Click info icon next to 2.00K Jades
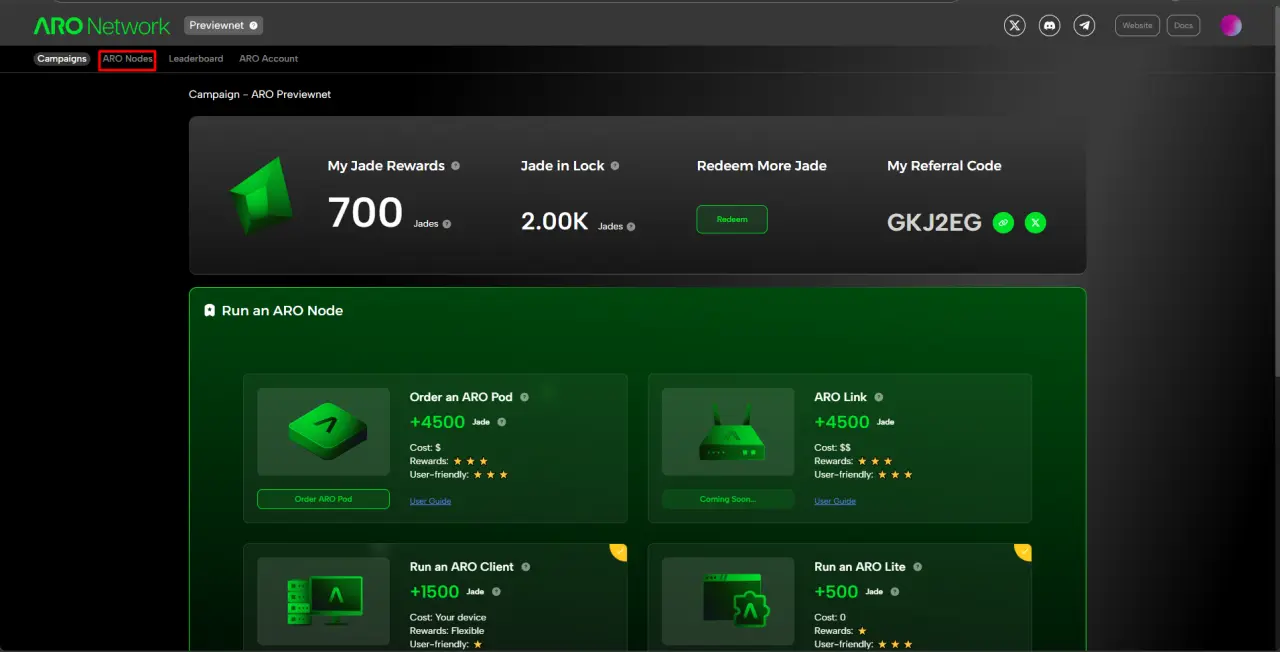 coord(631,227)
